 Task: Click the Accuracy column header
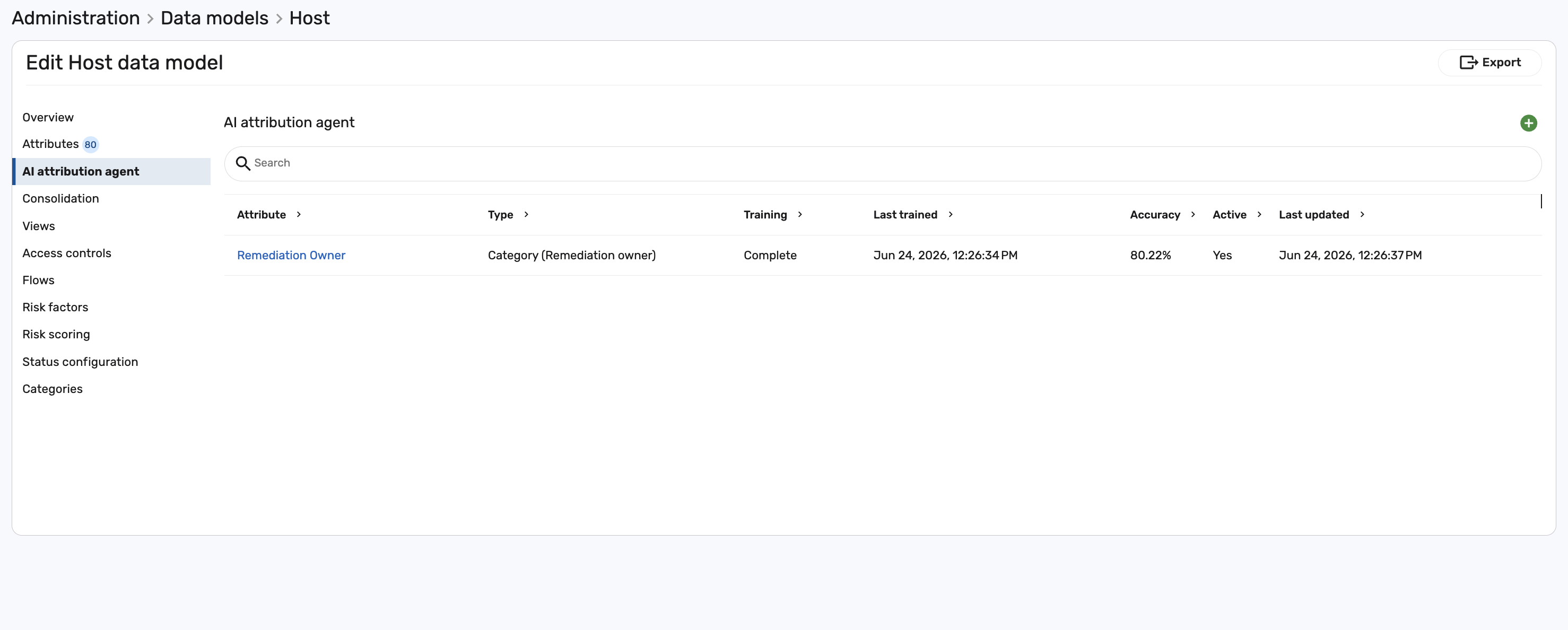click(x=1155, y=214)
